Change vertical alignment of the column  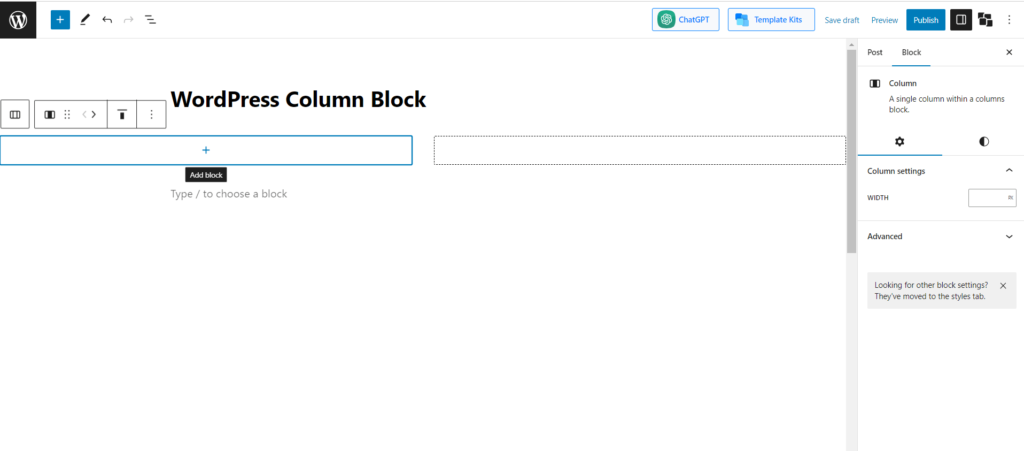click(122, 114)
